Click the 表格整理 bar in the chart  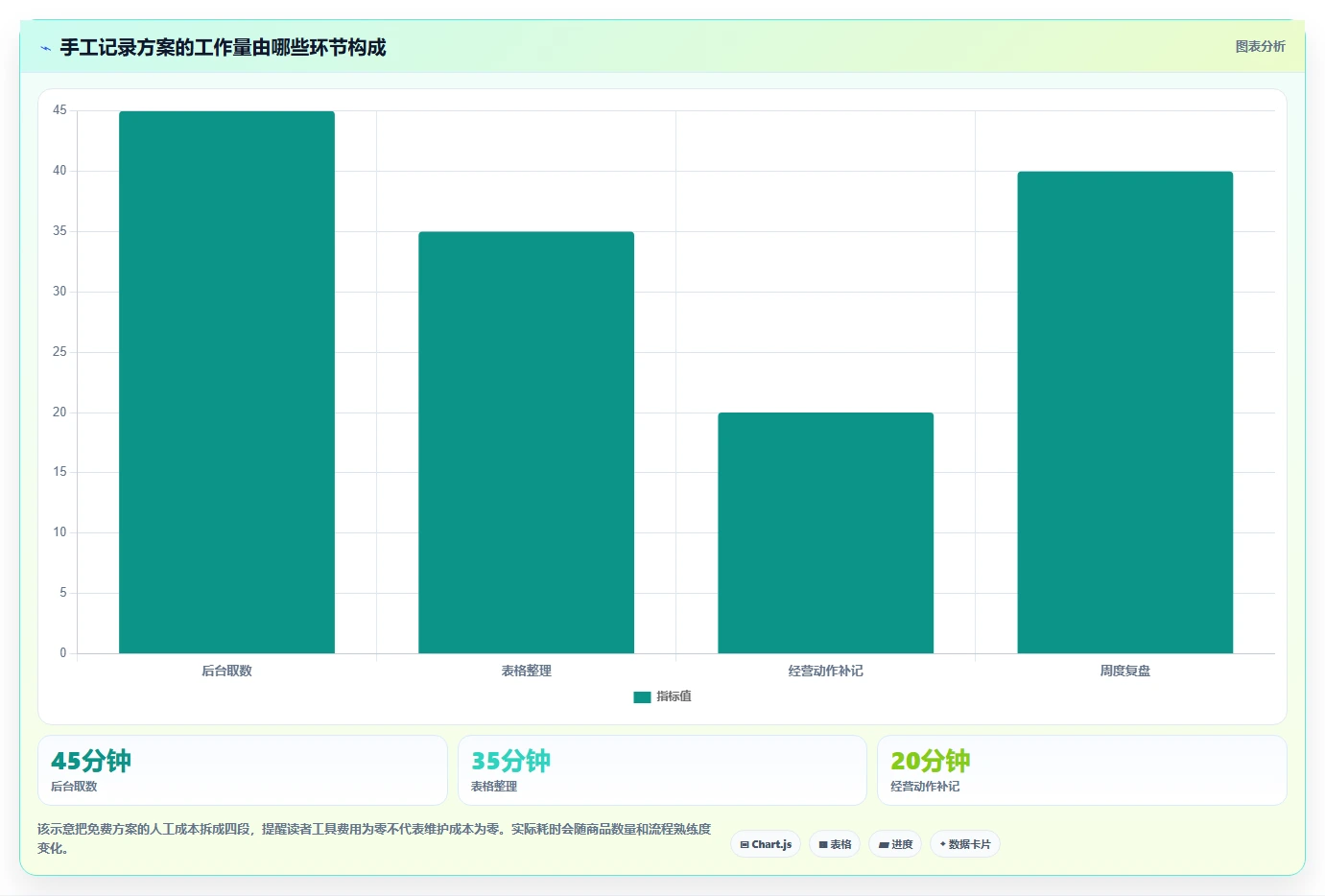[x=526, y=442]
